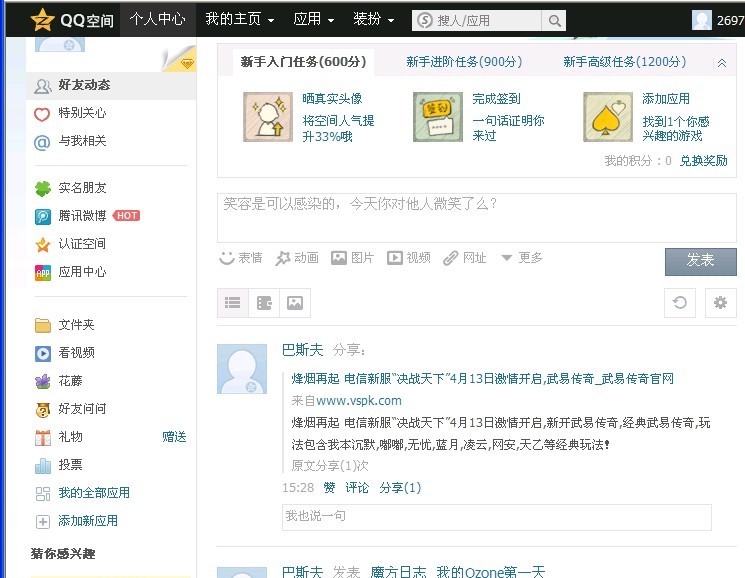Click the 认证空间 star icon
This screenshot has height=578, width=745.
click(x=43, y=245)
